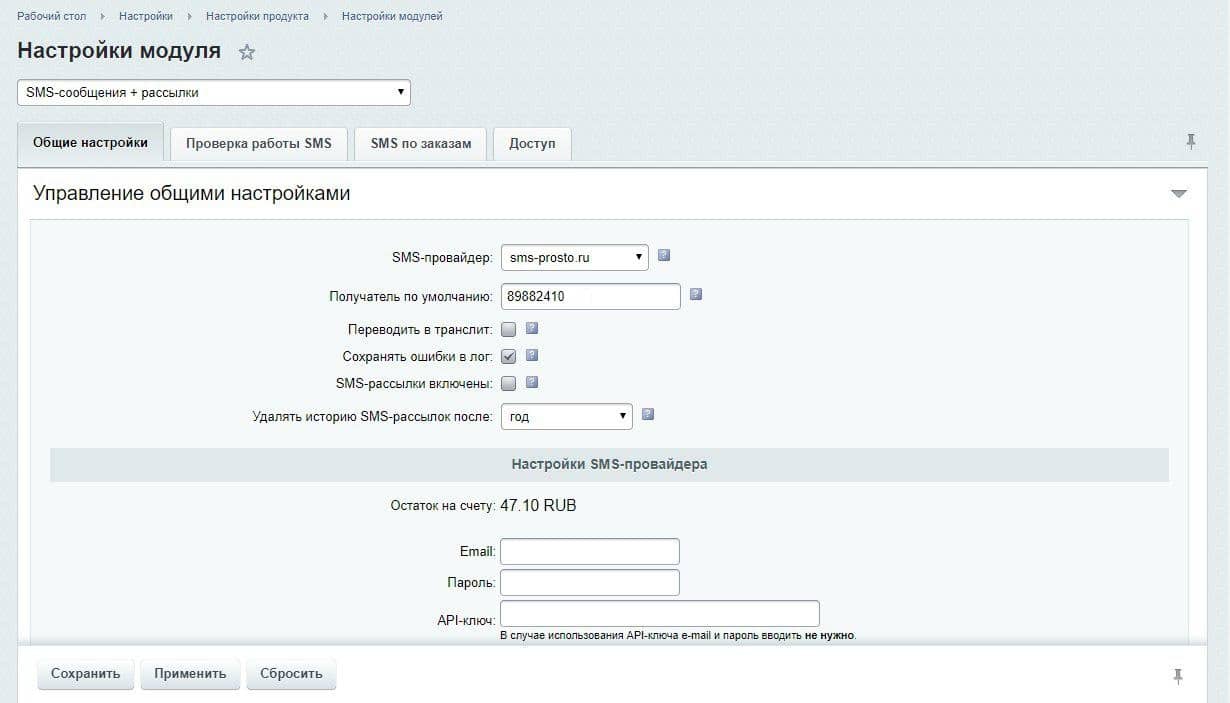Click the Сохранить button
This screenshot has height=703, width=1230.
pos(86,673)
